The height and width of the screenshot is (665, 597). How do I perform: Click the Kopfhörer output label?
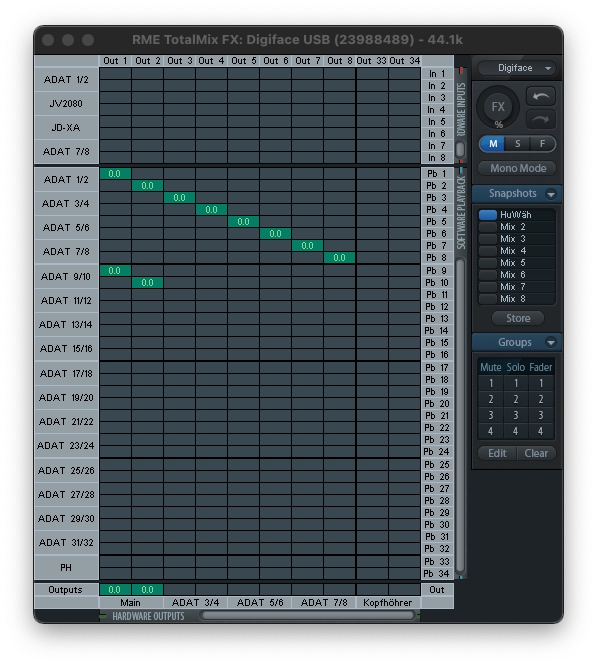click(388, 603)
